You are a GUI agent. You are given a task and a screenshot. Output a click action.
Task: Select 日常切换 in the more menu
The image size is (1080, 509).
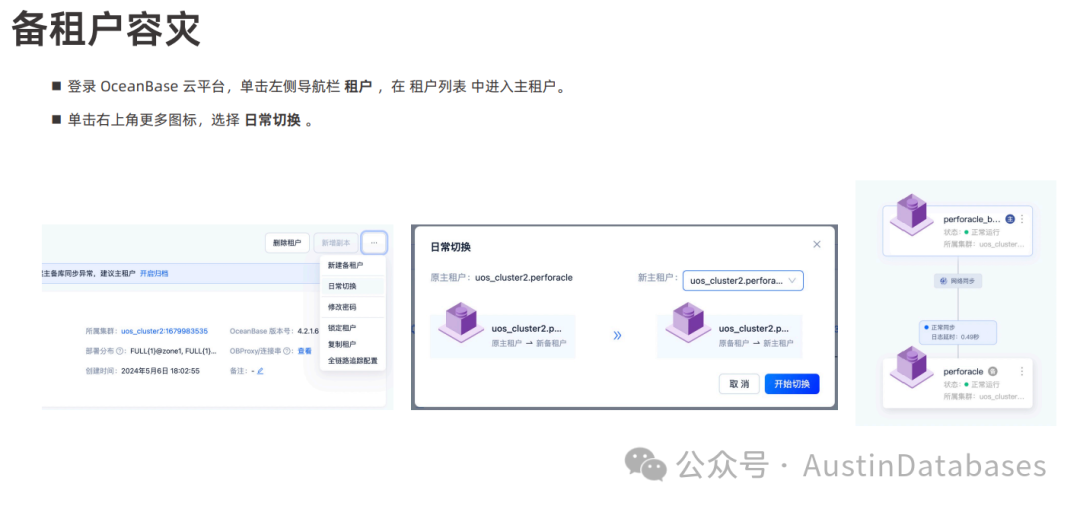point(342,286)
